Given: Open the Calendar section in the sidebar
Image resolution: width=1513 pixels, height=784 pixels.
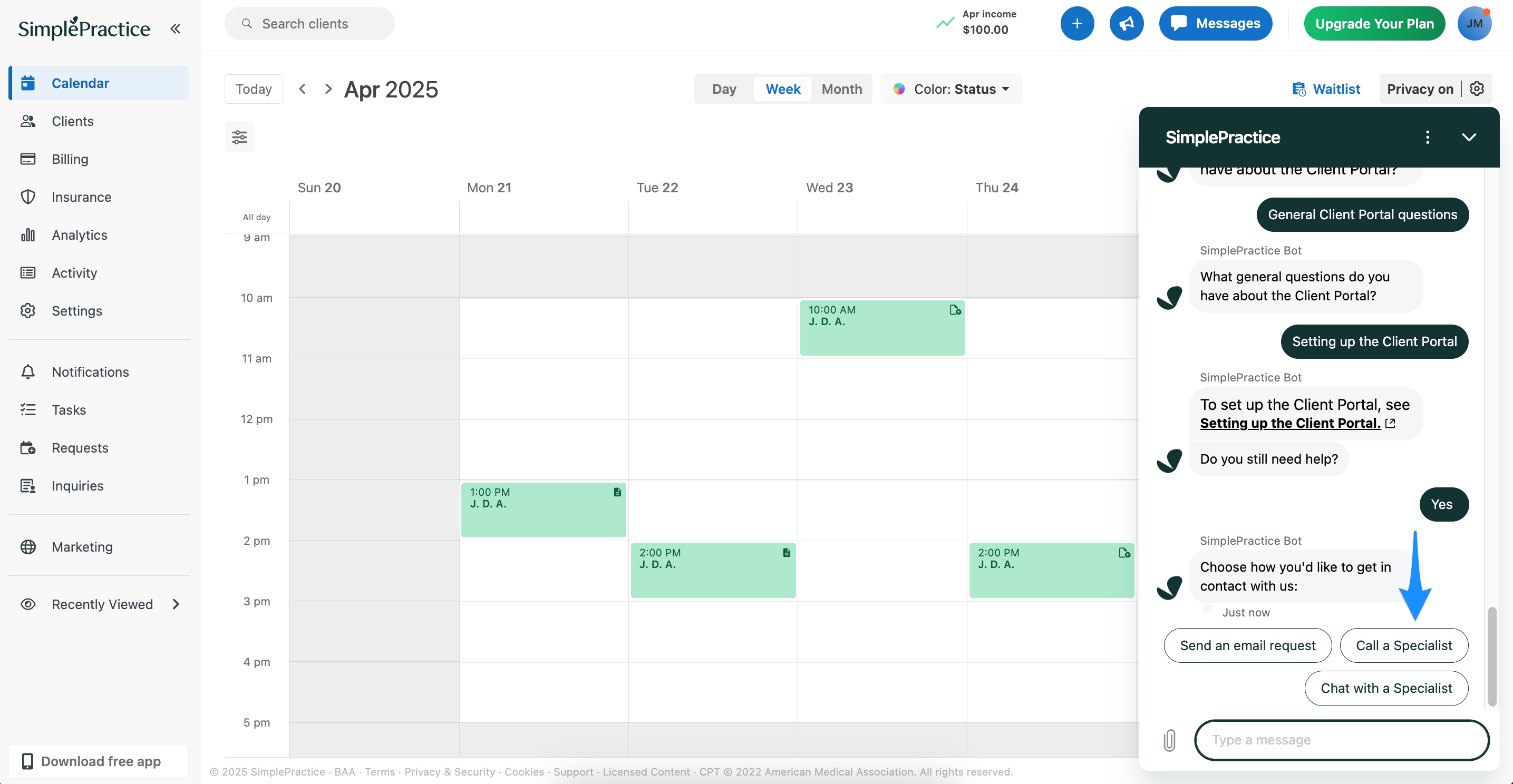Looking at the screenshot, I should pyautogui.click(x=99, y=83).
